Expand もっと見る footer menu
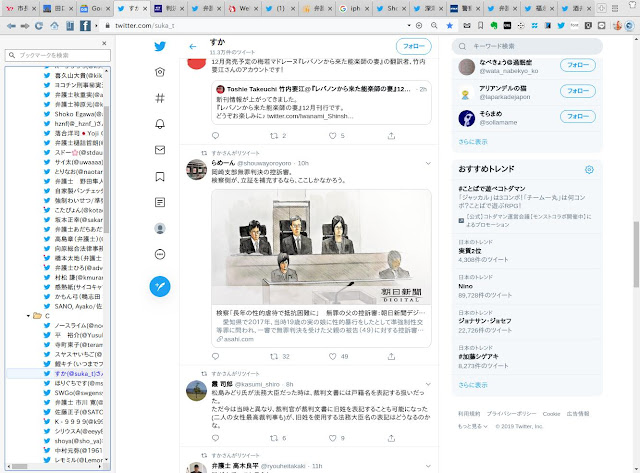 [x=473, y=426]
